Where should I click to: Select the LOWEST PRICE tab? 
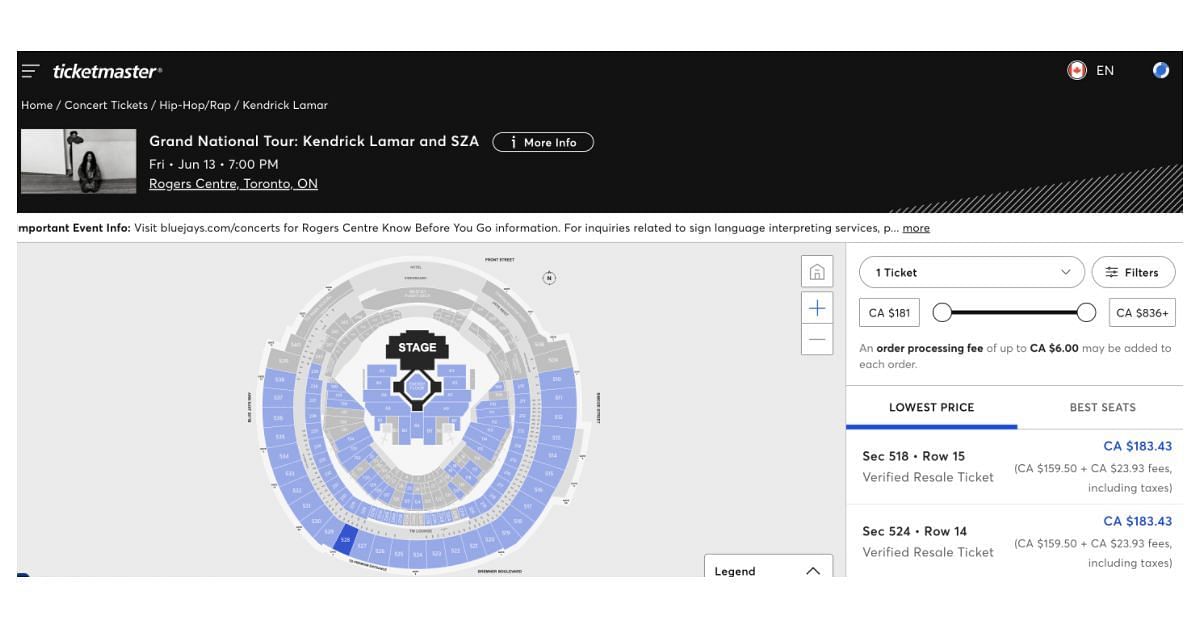point(931,407)
